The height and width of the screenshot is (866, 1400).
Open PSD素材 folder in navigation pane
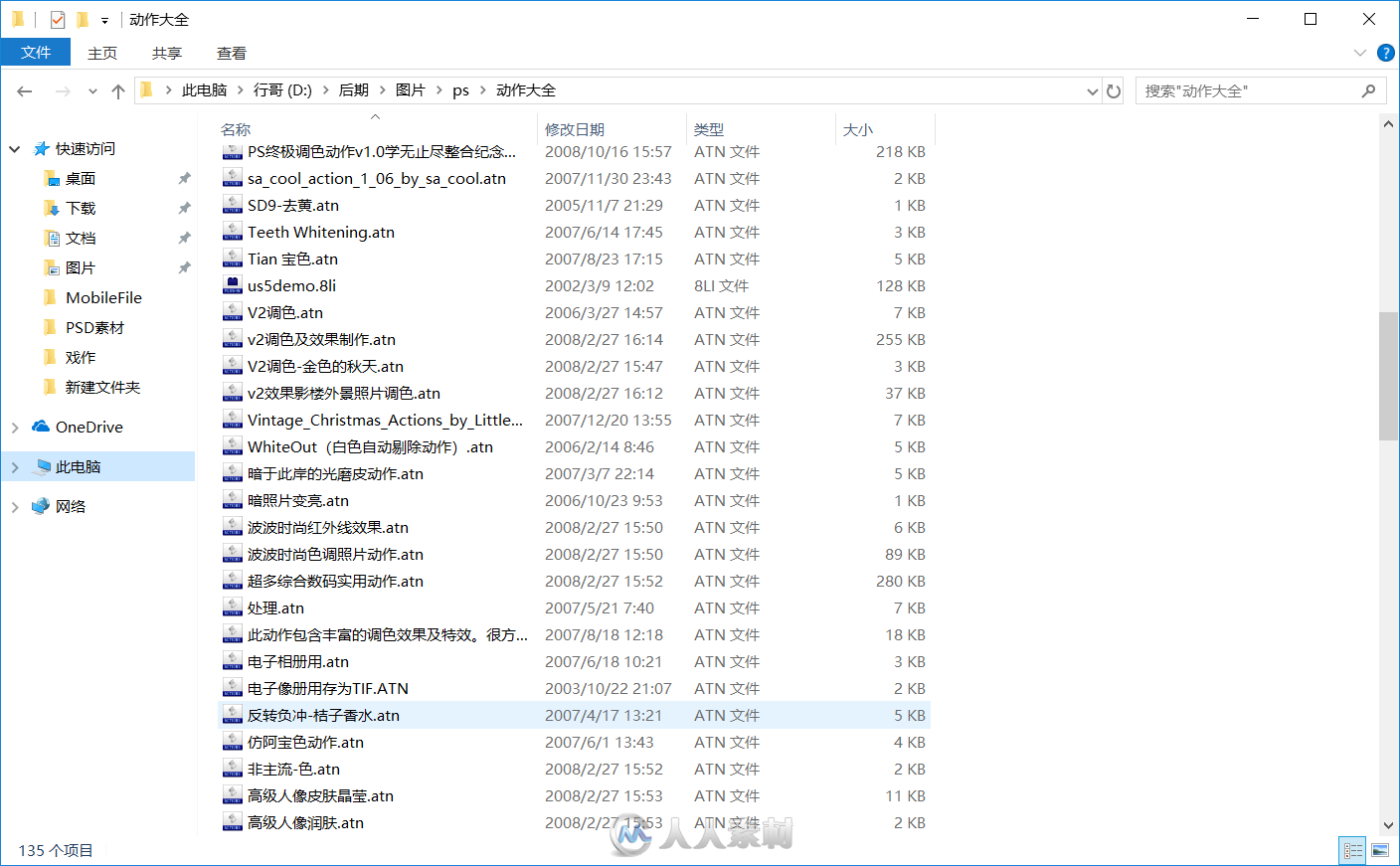[x=94, y=328]
